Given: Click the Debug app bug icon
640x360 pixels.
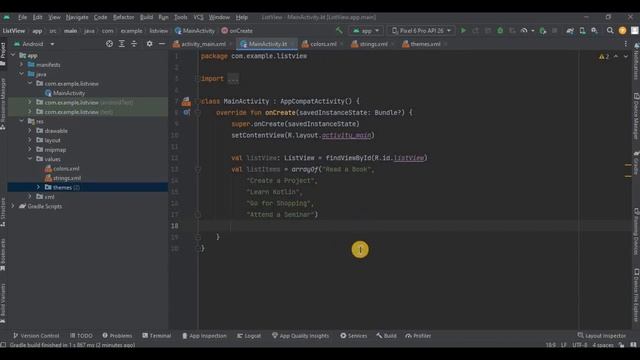Looking at the screenshot, I should (500, 31).
